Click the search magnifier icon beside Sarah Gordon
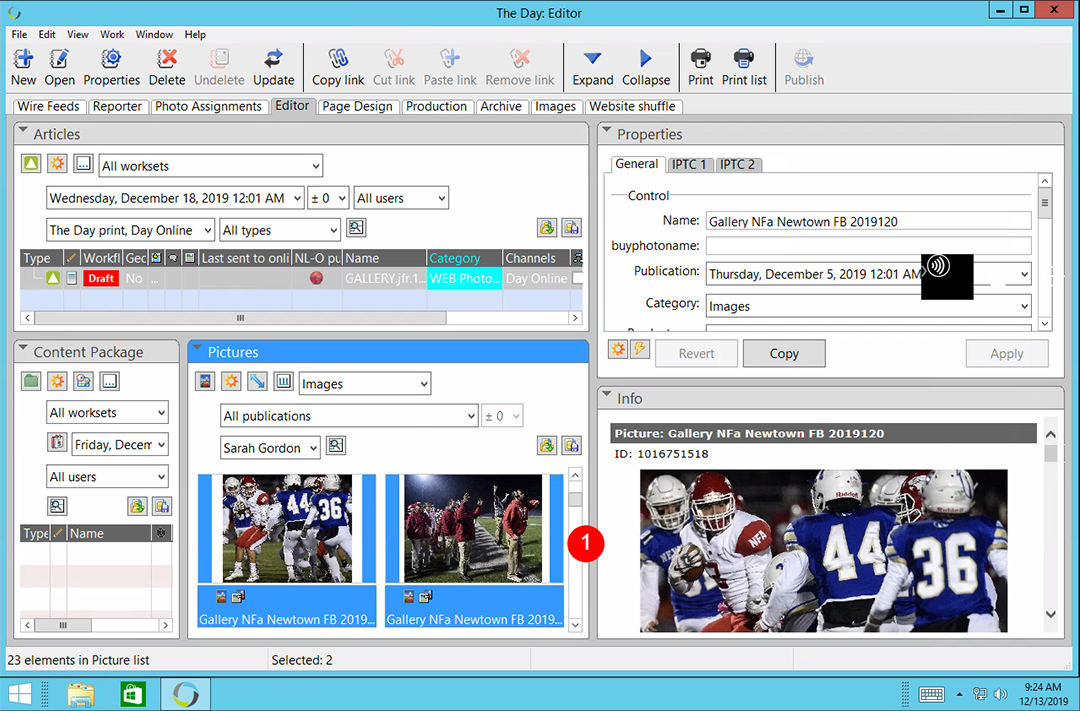The height and width of the screenshot is (711, 1080). (x=335, y=446)
